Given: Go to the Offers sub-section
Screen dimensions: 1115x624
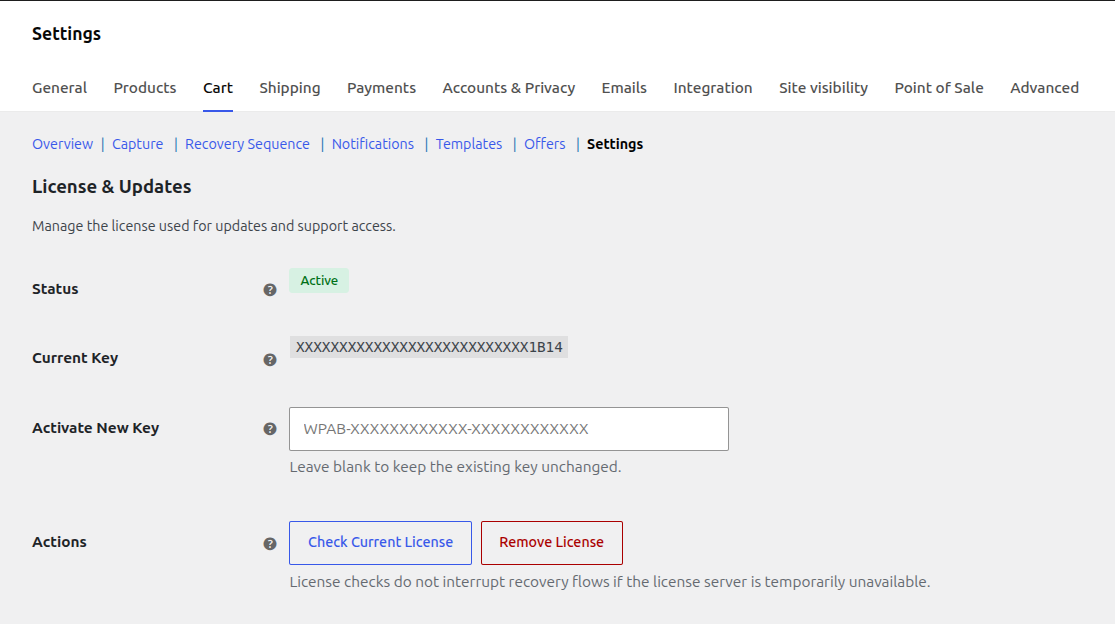Looking at the screenshot, I should click(x=545, y=144).
